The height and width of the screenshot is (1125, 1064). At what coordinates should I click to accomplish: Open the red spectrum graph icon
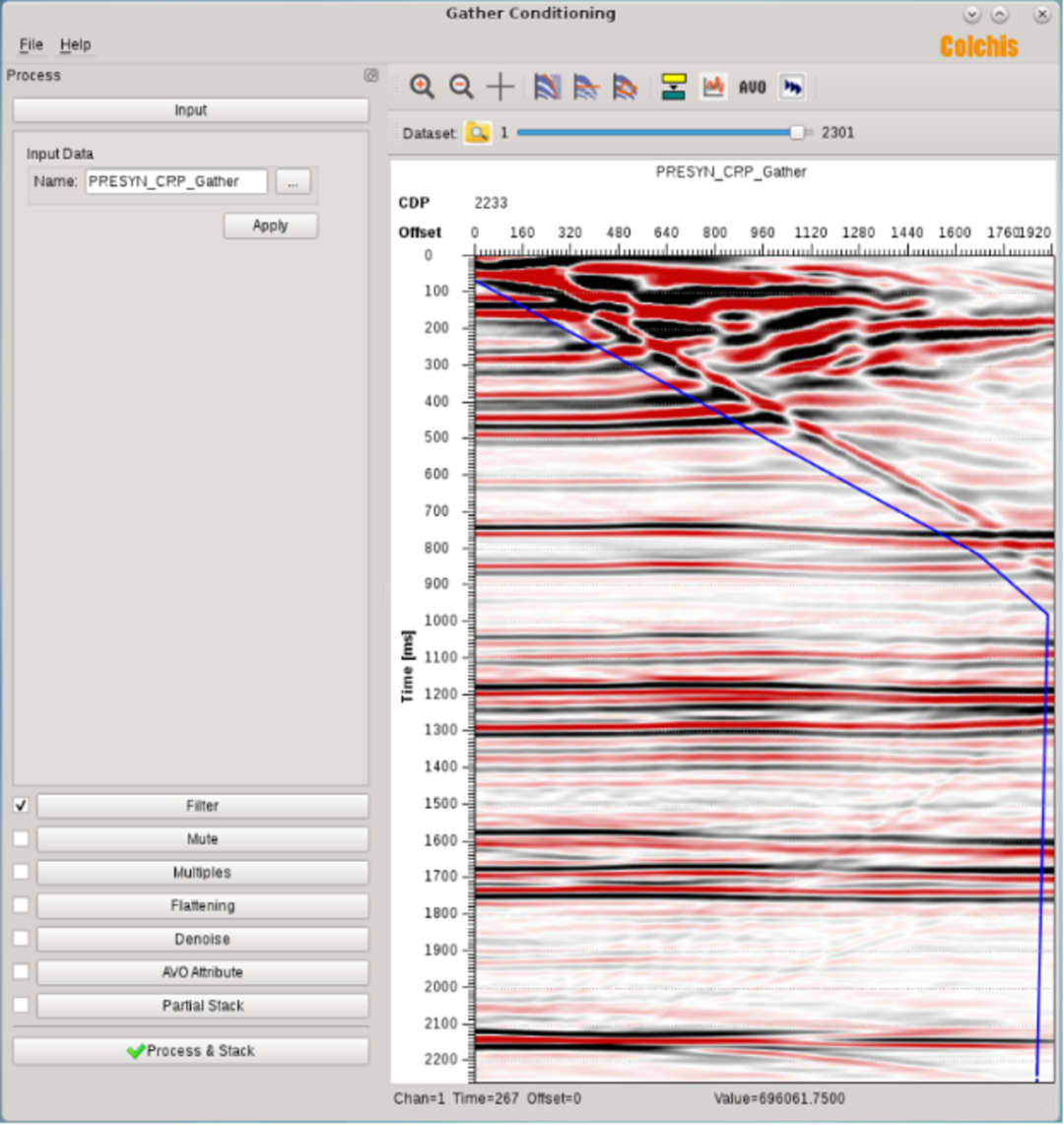713,88
